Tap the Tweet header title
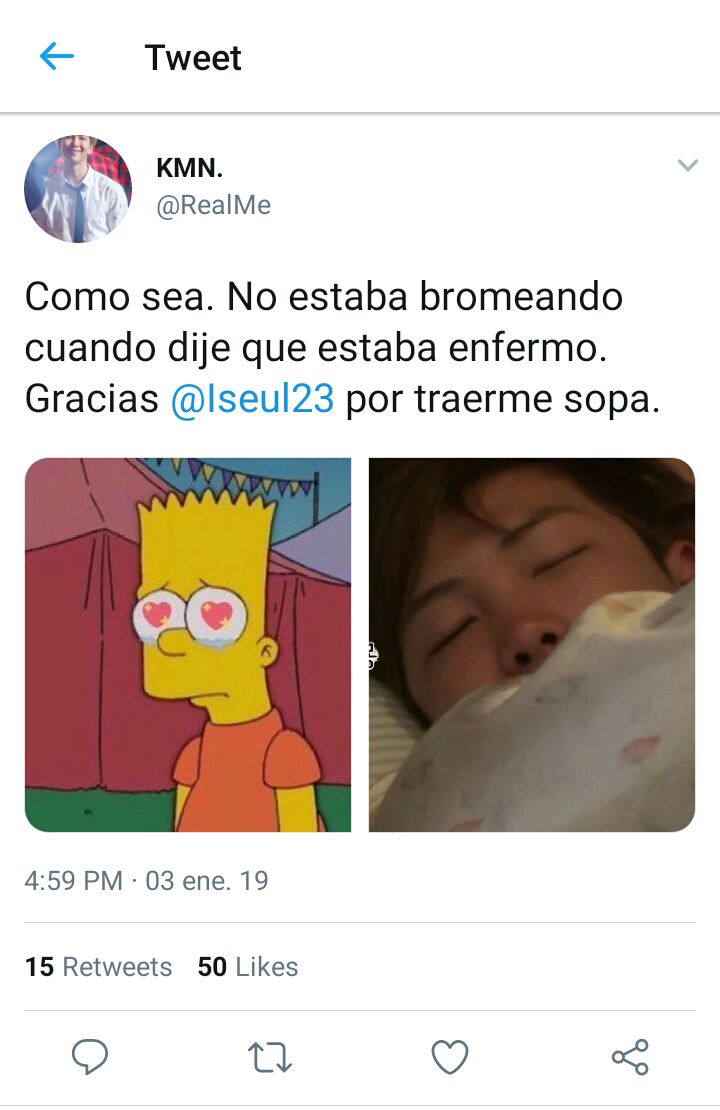The width and height of the screenshot is (720, 1110). (x=193, y=57)
